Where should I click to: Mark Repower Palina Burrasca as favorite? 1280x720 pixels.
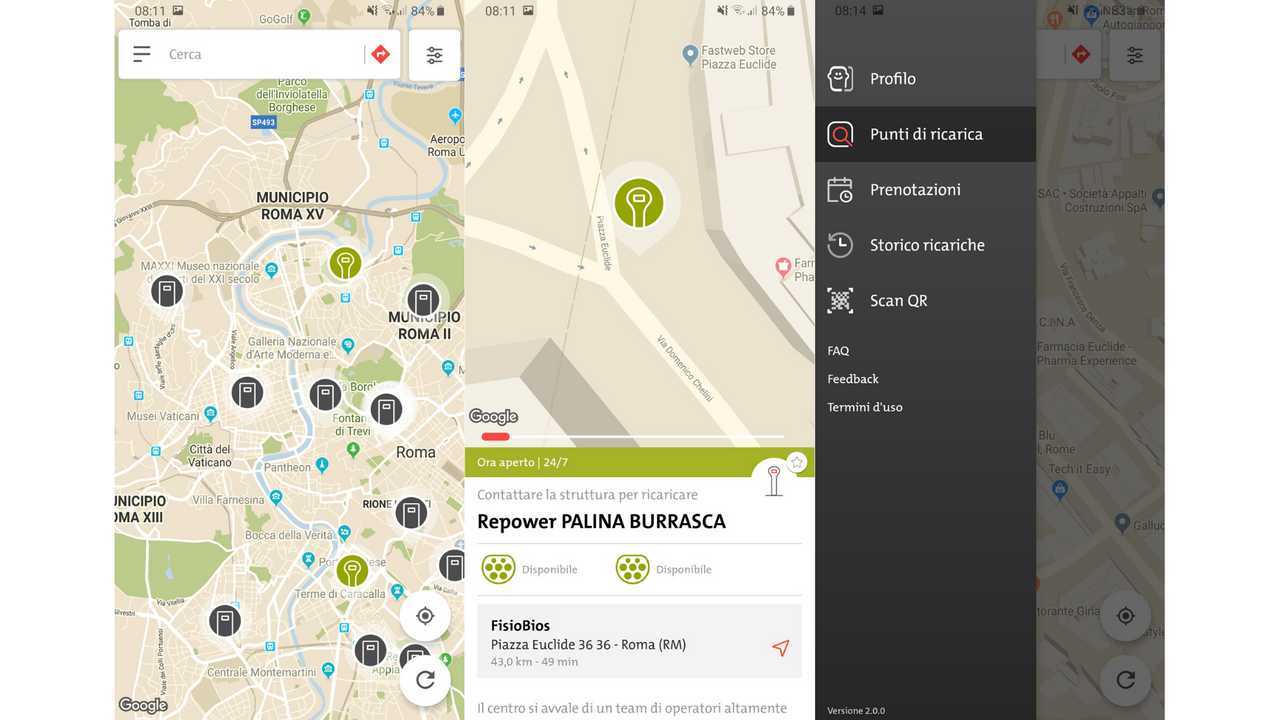point(796,462)
